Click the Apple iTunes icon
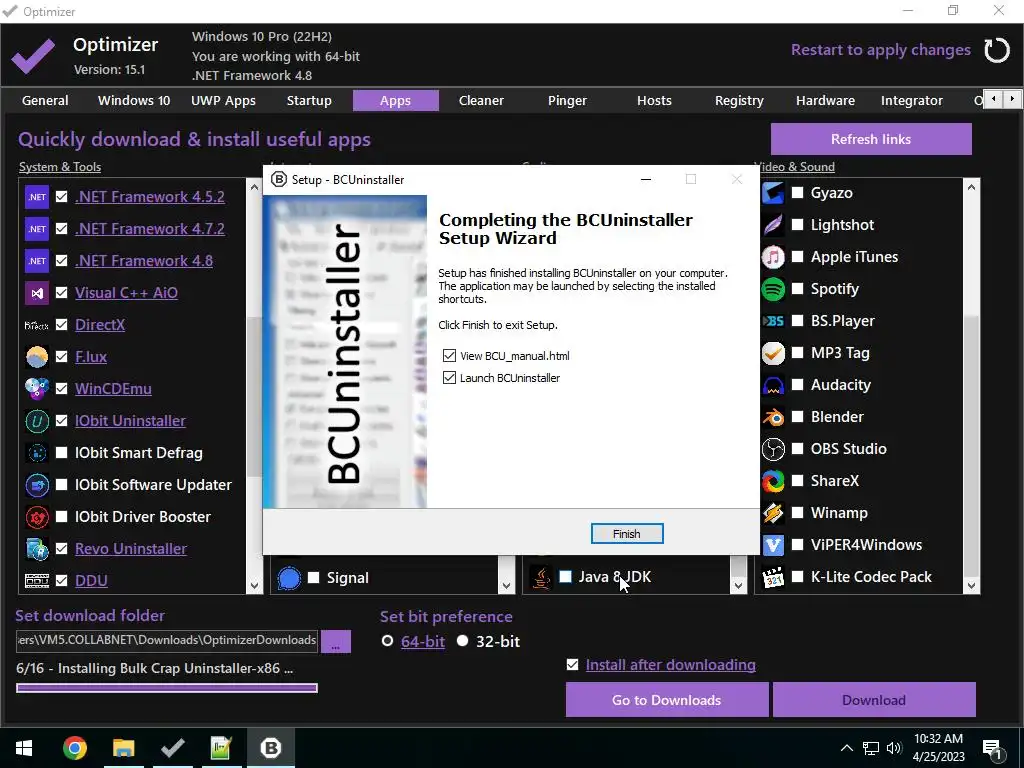This screenshot has width=1024, height=768. (x=773, y=257)
